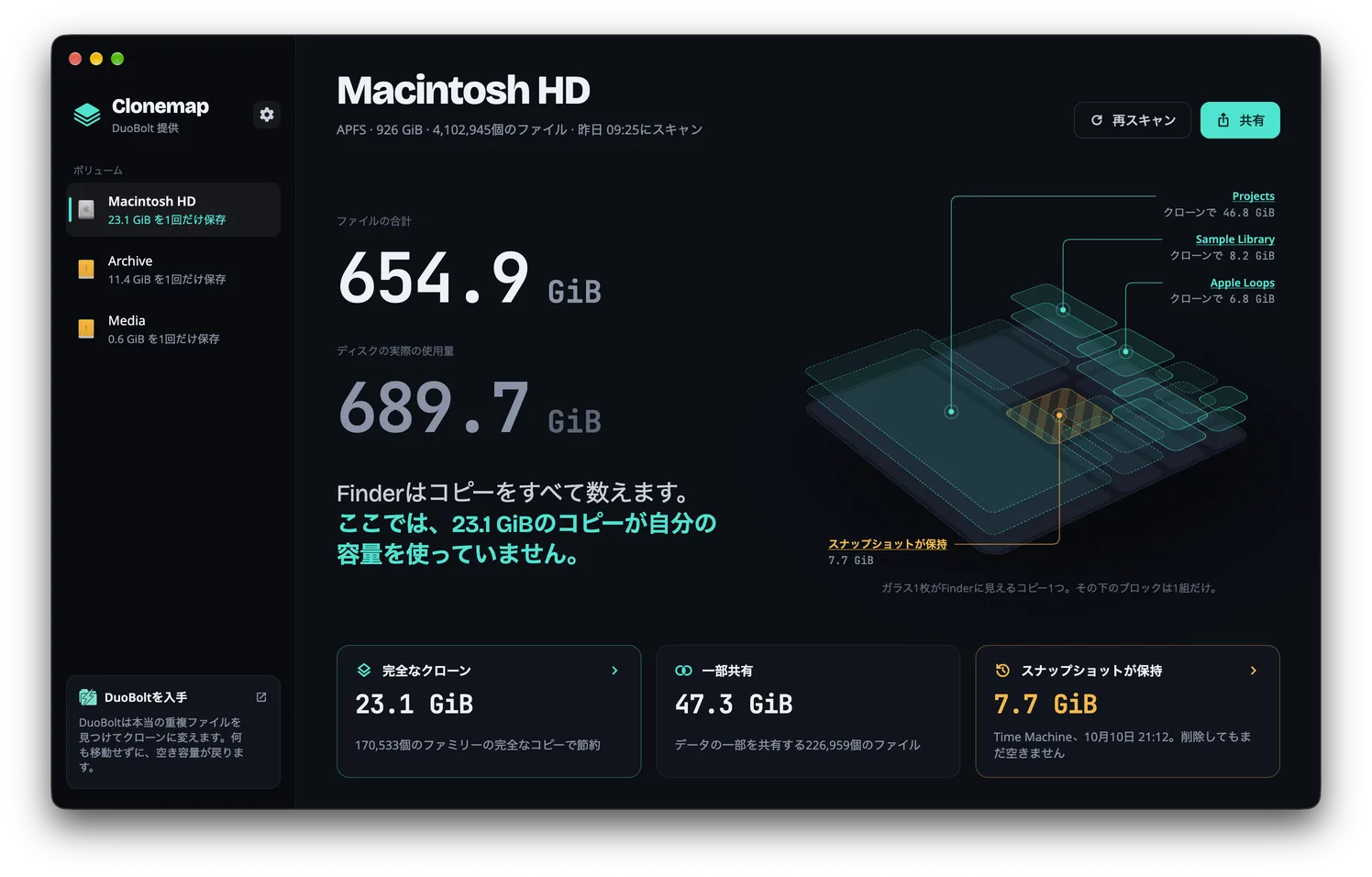The width and height of the screenshot is (1372, 877).
Task: Open the Apple Loops clone link
Action: click(1242, 283)
